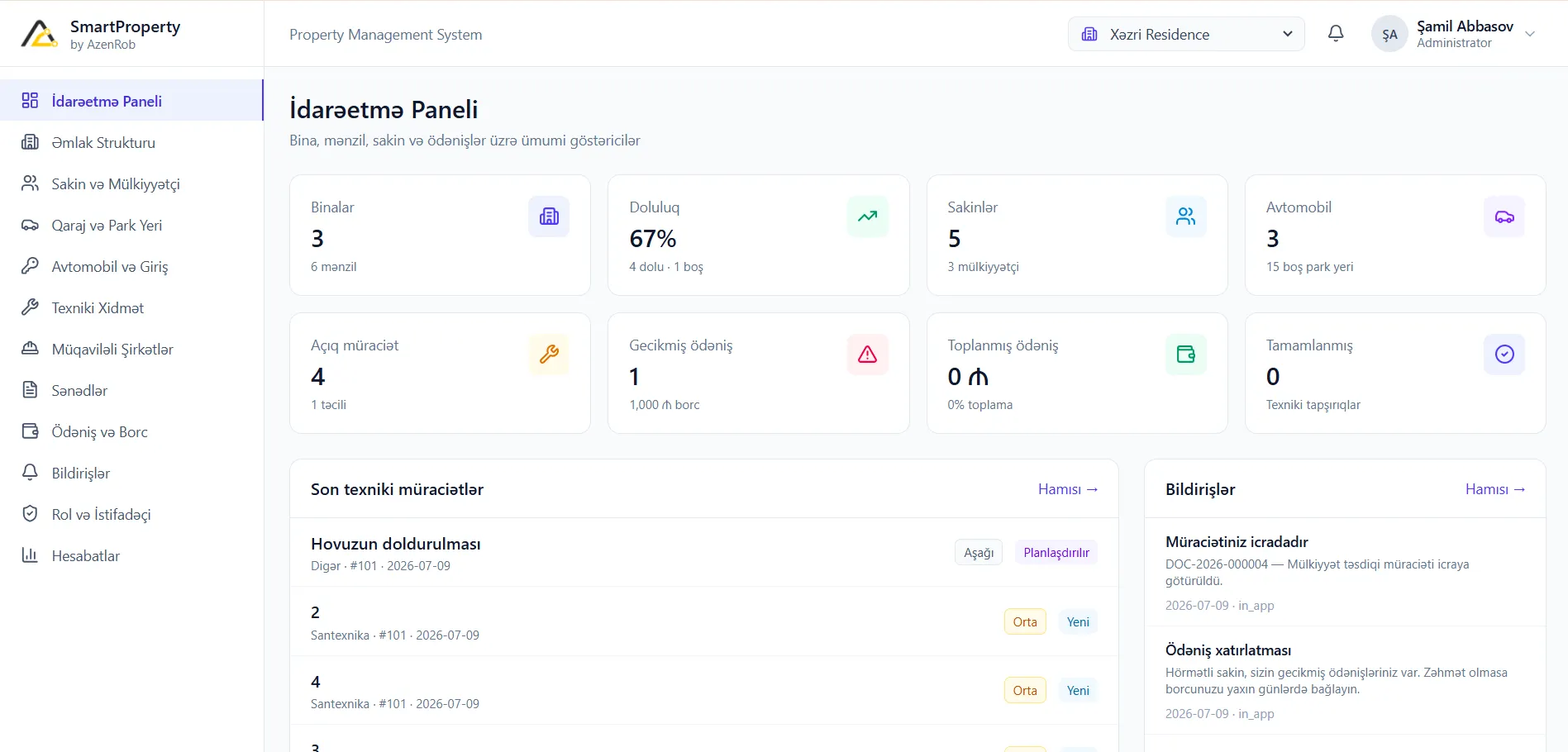Click the building icon in Xəzri Residence selector
This screenshot has height=752, width=1568.
[x=1089, y=34]
